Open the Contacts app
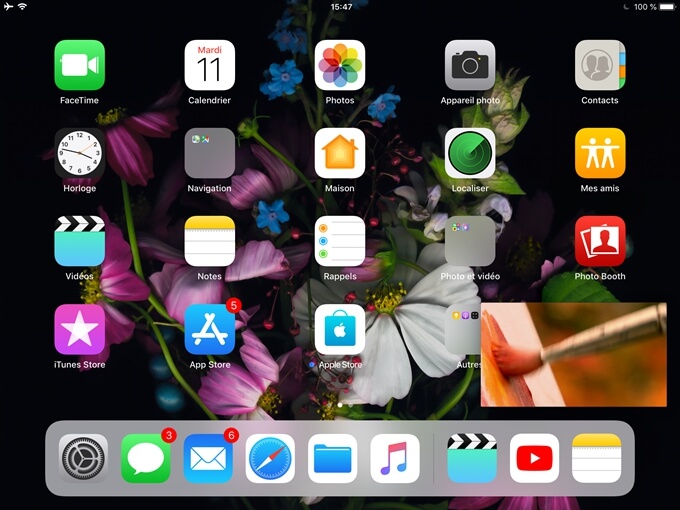The image size is (680, 510). 600,65
